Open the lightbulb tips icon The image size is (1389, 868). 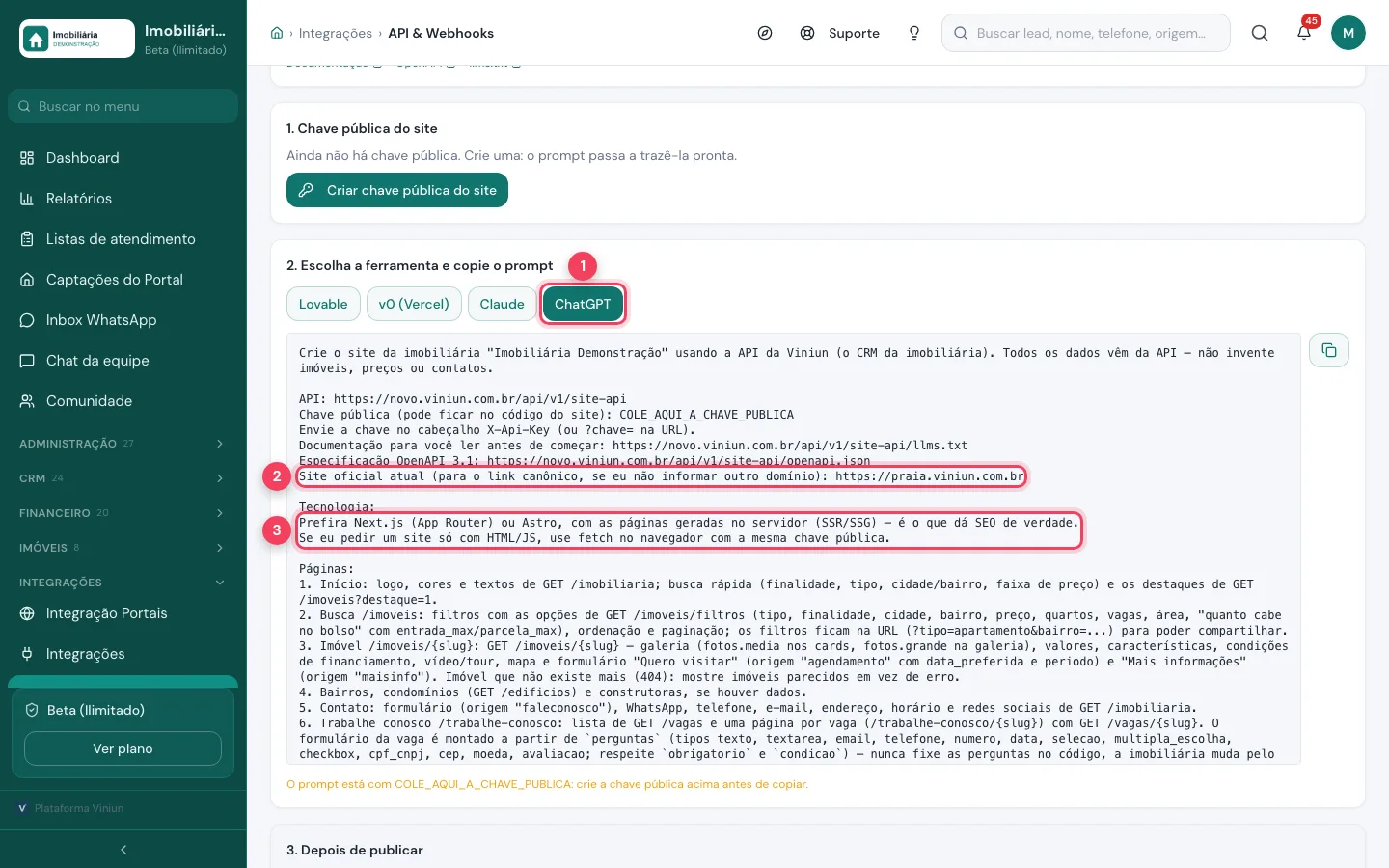tap(914, 33)
